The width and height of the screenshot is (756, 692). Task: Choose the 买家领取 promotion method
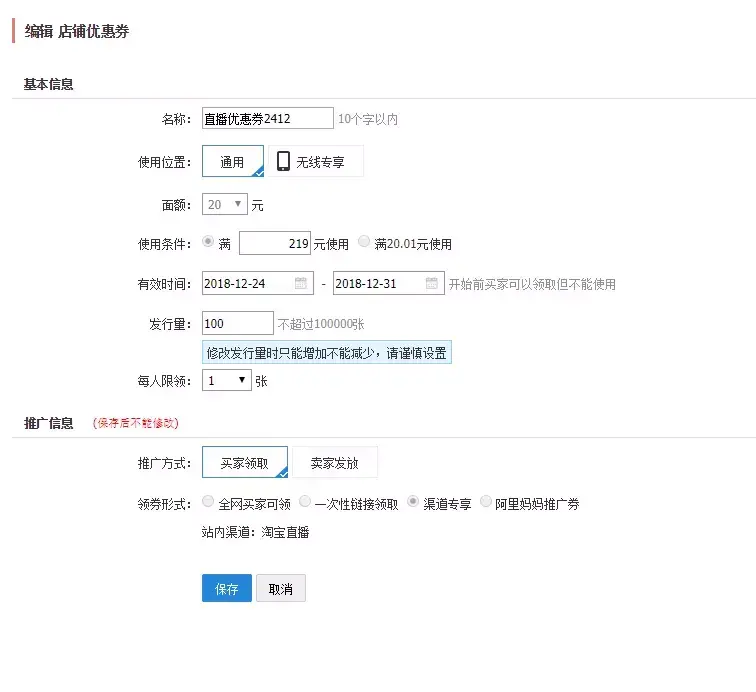point(245,462)
